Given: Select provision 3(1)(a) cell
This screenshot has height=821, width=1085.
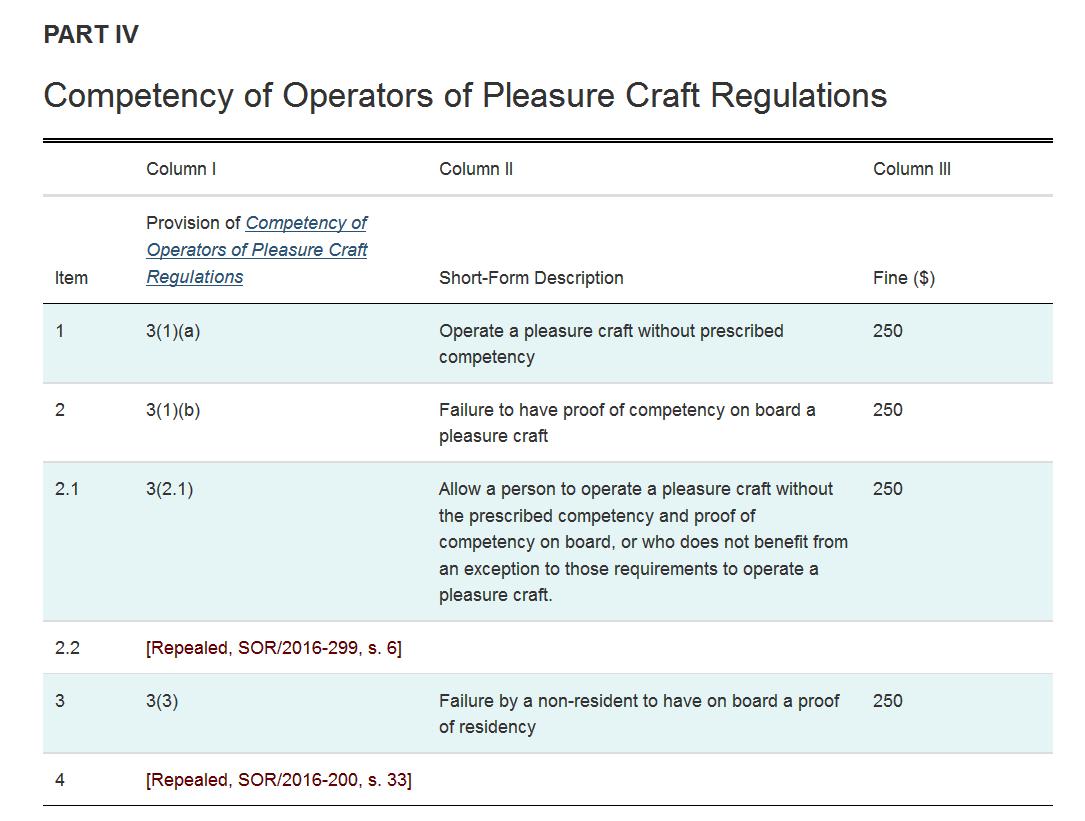Looking at the screenshot, I should tap(173, 331).
